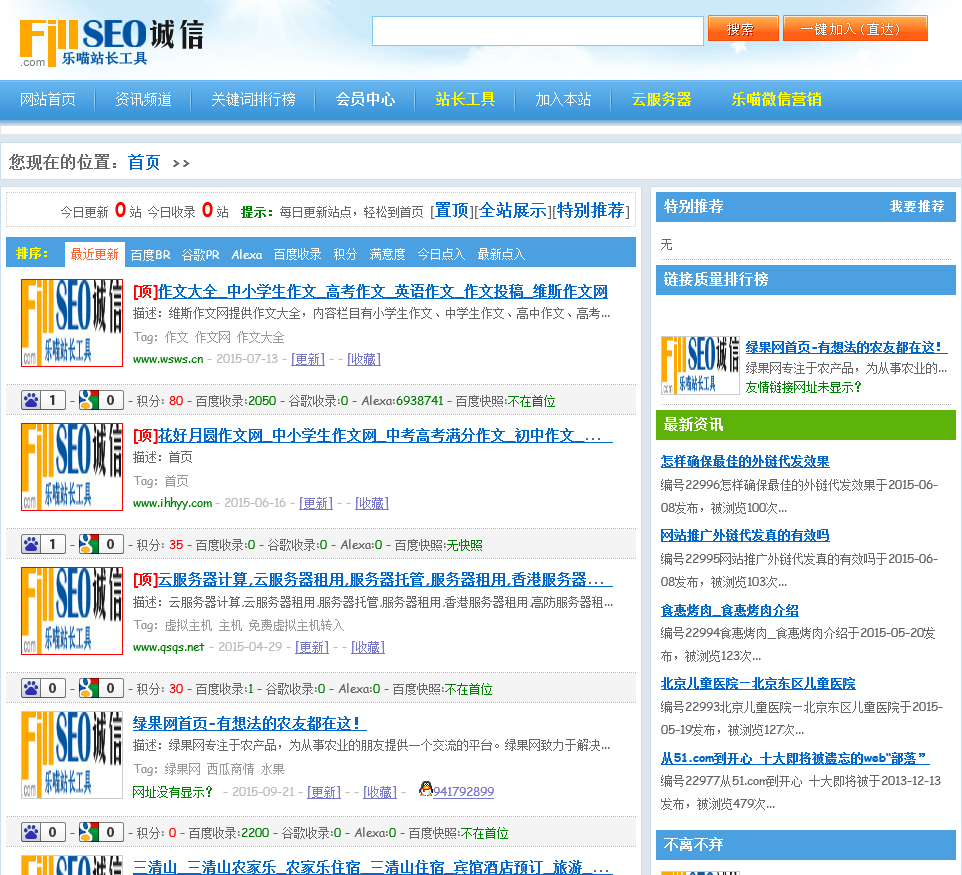The image size is (962, 875).
Task: Click the 一键加入(直达) button
Action: coord(855,29)
